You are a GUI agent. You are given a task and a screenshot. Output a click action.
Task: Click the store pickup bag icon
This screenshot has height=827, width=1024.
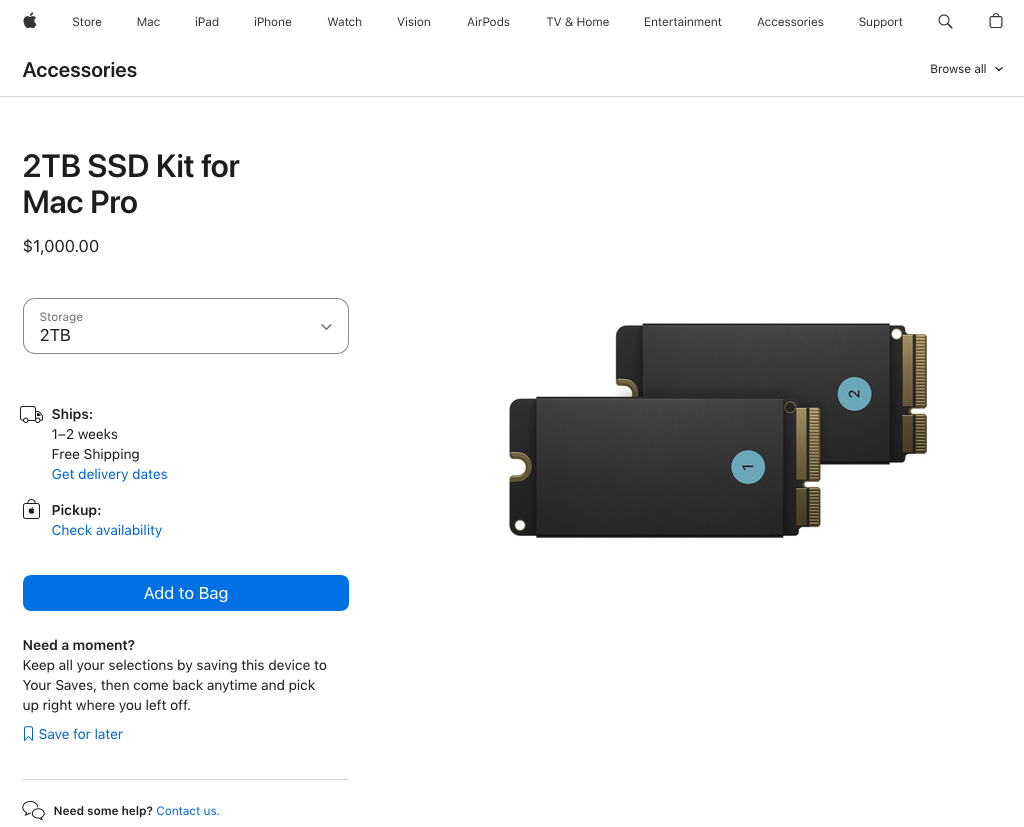click(32, 510)
